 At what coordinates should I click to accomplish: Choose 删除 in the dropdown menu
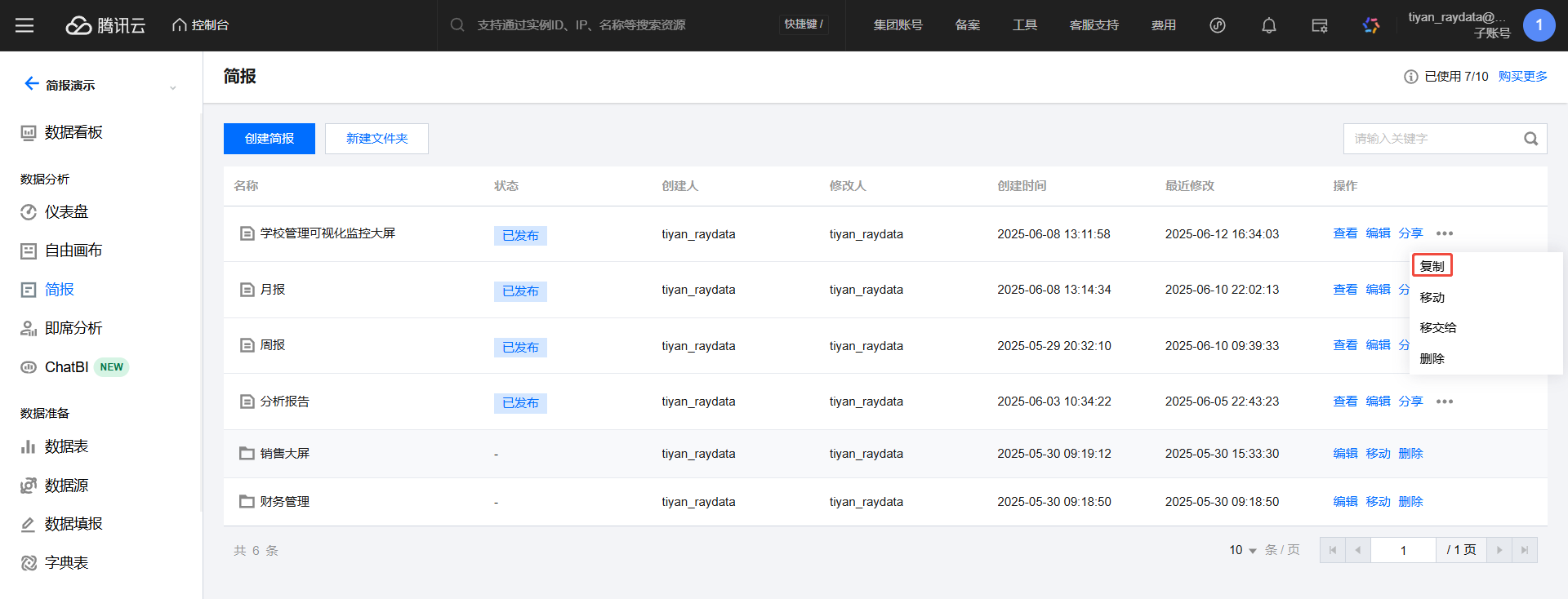1432,358
